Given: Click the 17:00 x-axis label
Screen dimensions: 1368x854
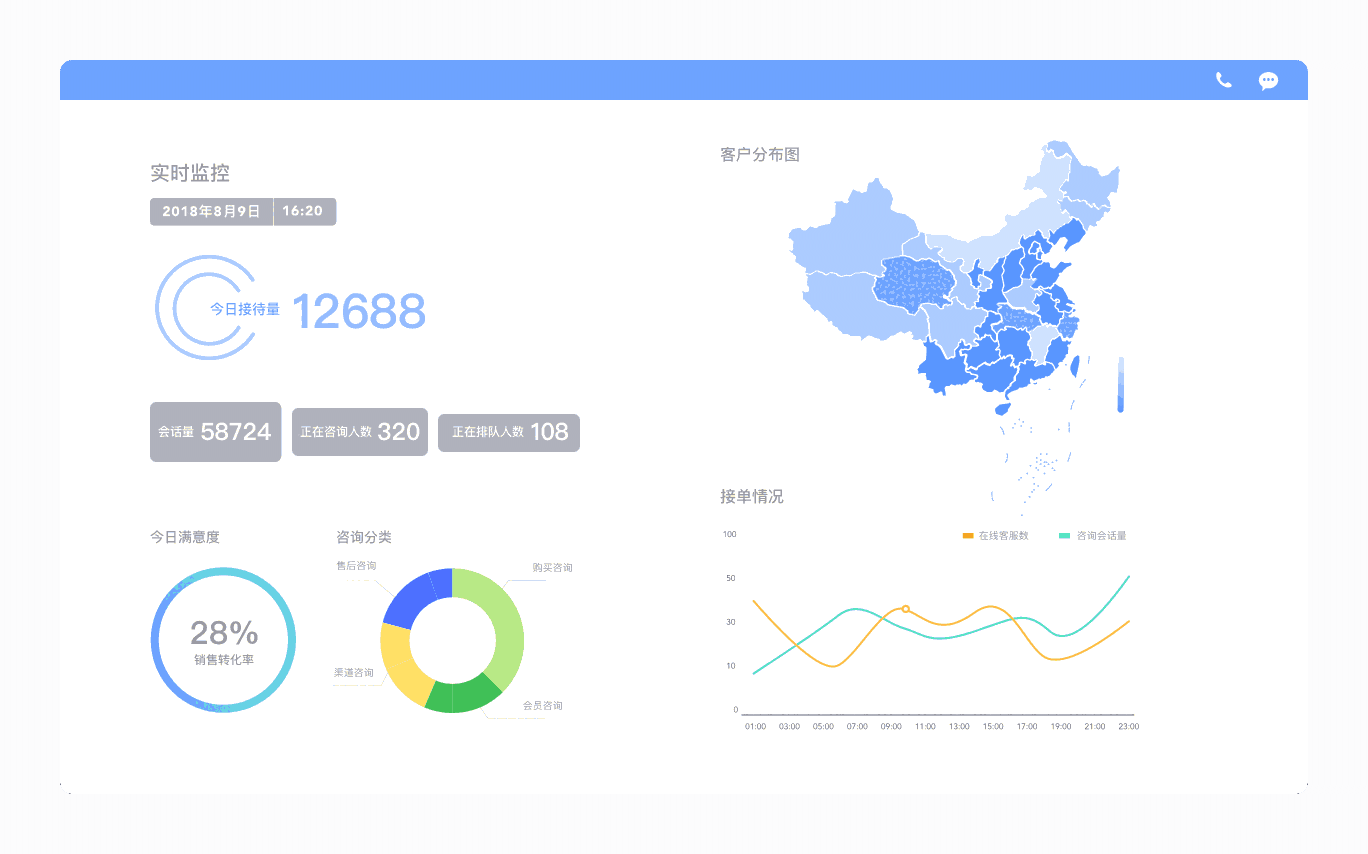Looking at the screenshot, I should [1027, 727].
